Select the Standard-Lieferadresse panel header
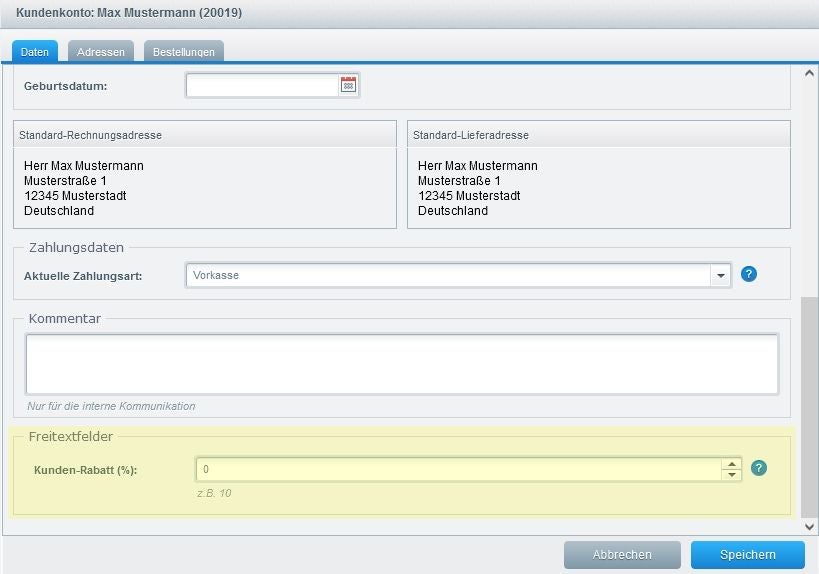The image size is (819, 574). (x=599, y=135)
